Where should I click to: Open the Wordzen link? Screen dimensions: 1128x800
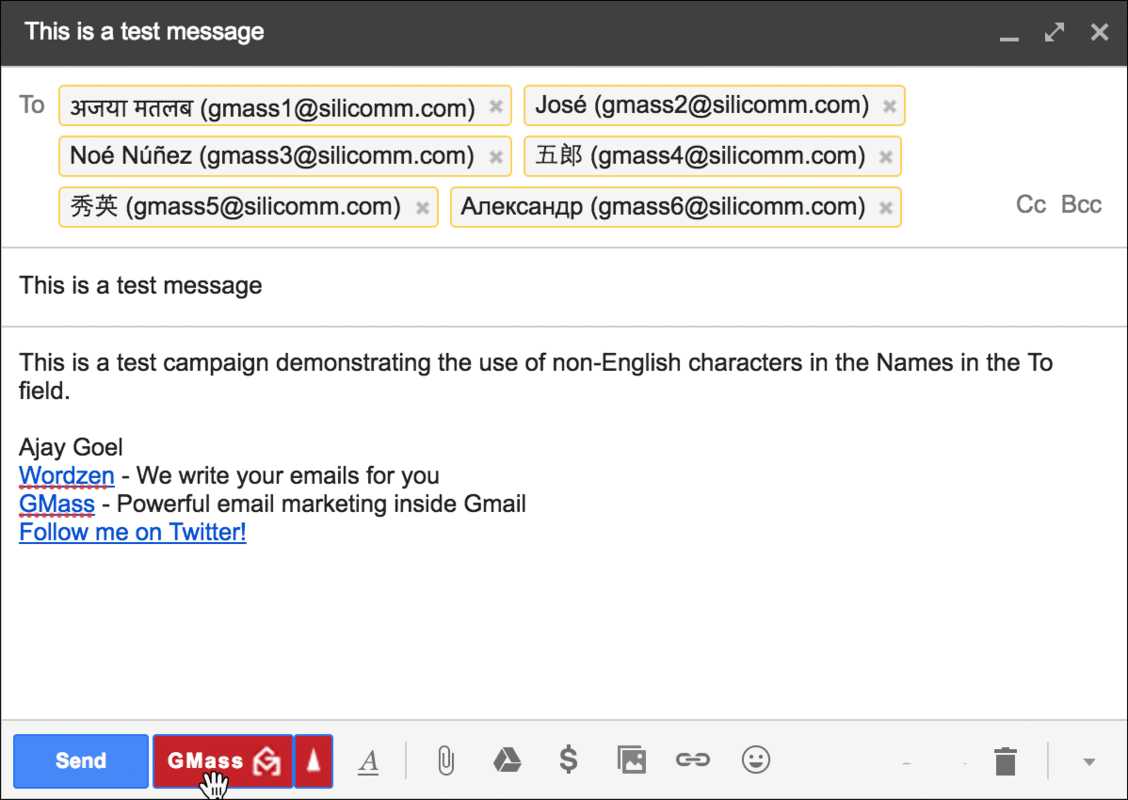[x=66, y=475]
